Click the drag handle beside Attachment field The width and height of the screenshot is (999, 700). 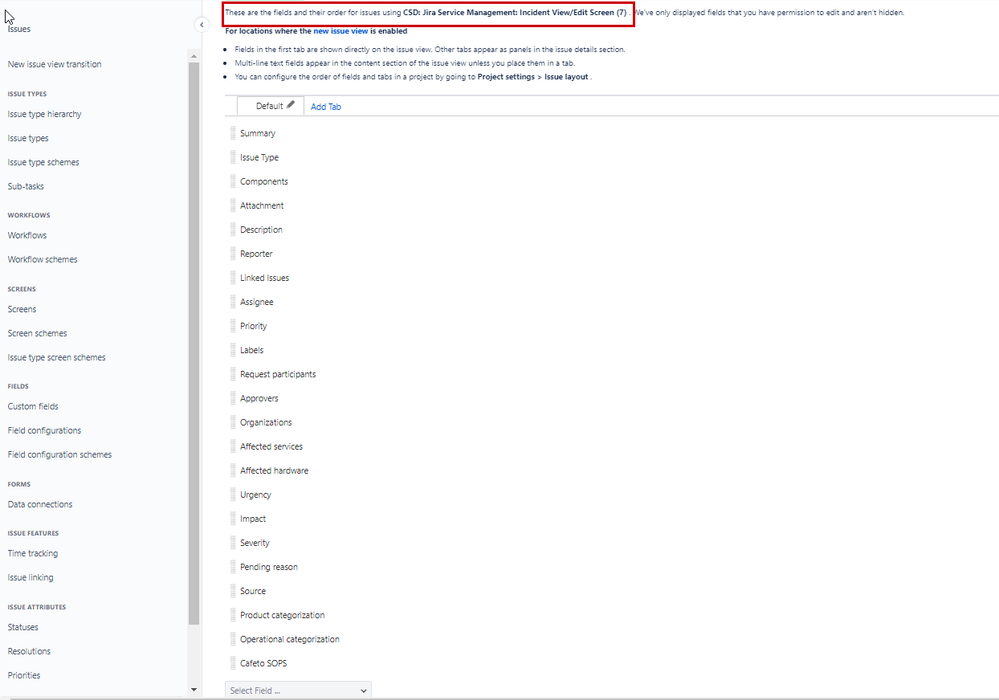point(233,206)
